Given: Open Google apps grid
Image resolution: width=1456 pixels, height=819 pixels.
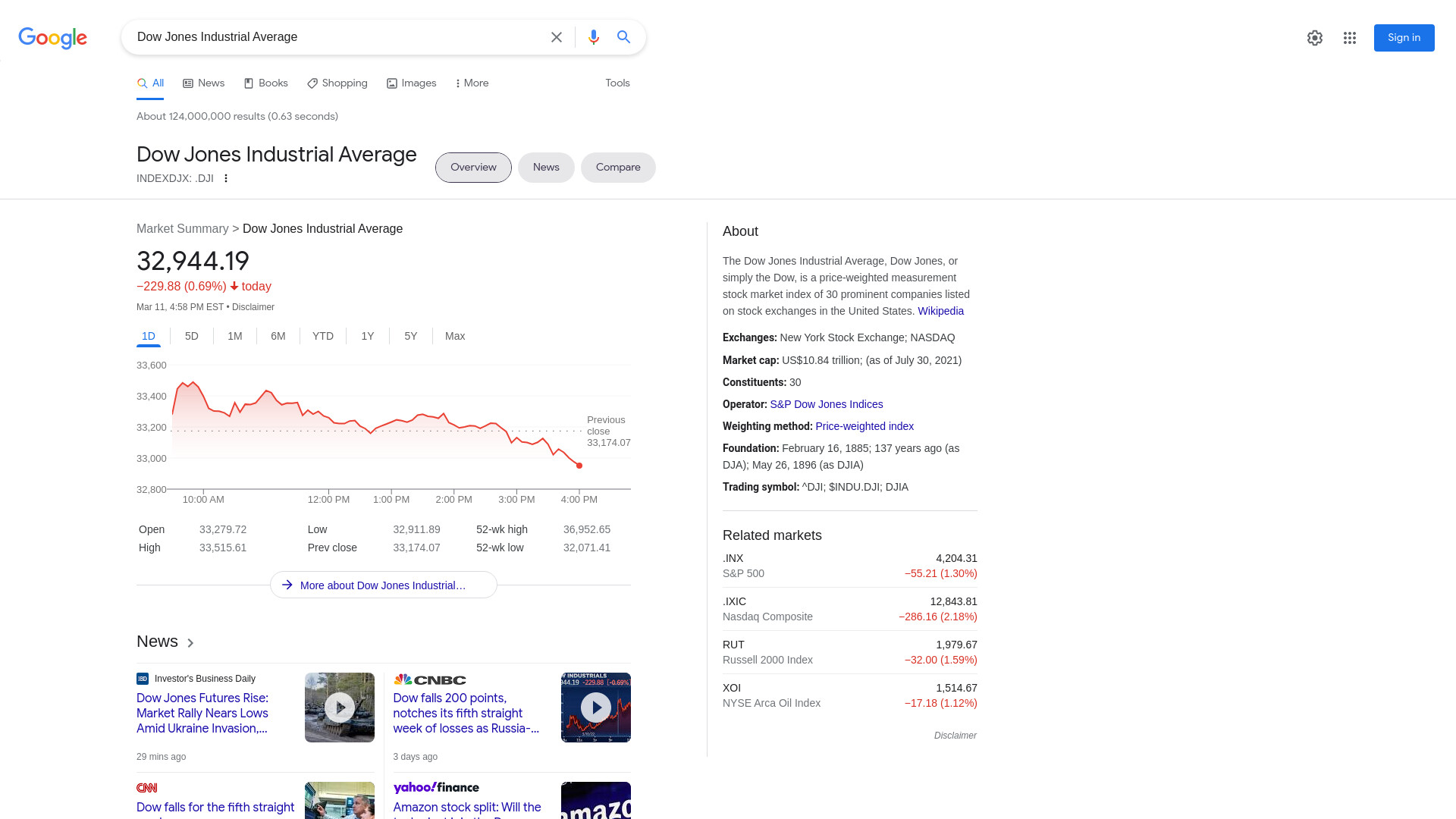Looking at the screenshot, I should pos(1350,38).
